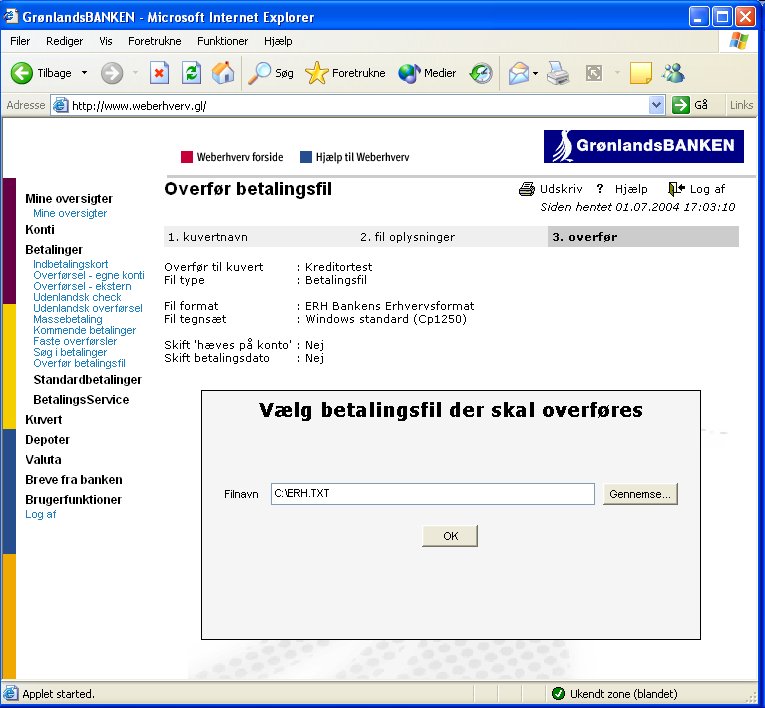
Task: Expand the Konti sidebar section
Action: (x=40, y=229)
